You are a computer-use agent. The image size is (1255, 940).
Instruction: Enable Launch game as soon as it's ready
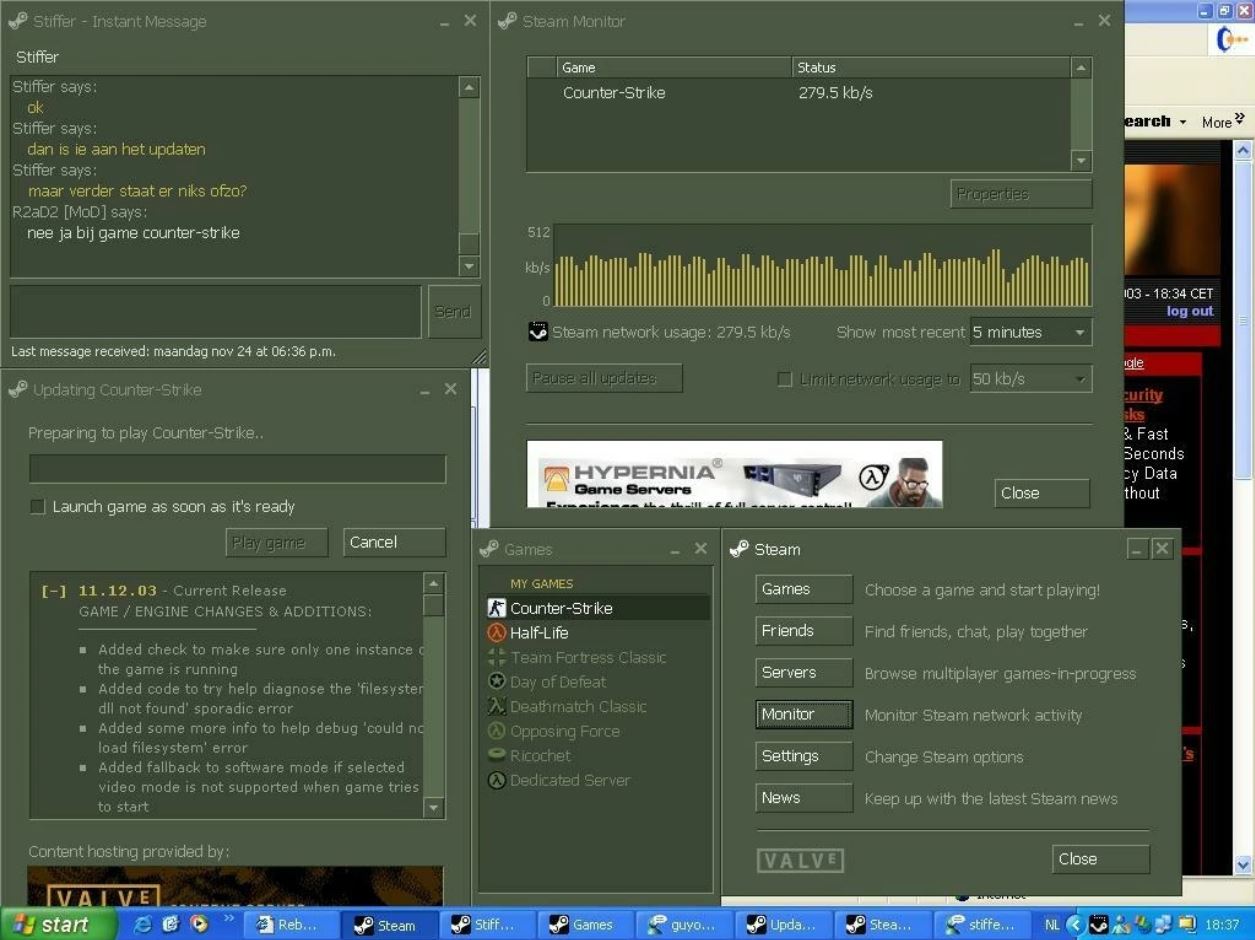[38, 507]
